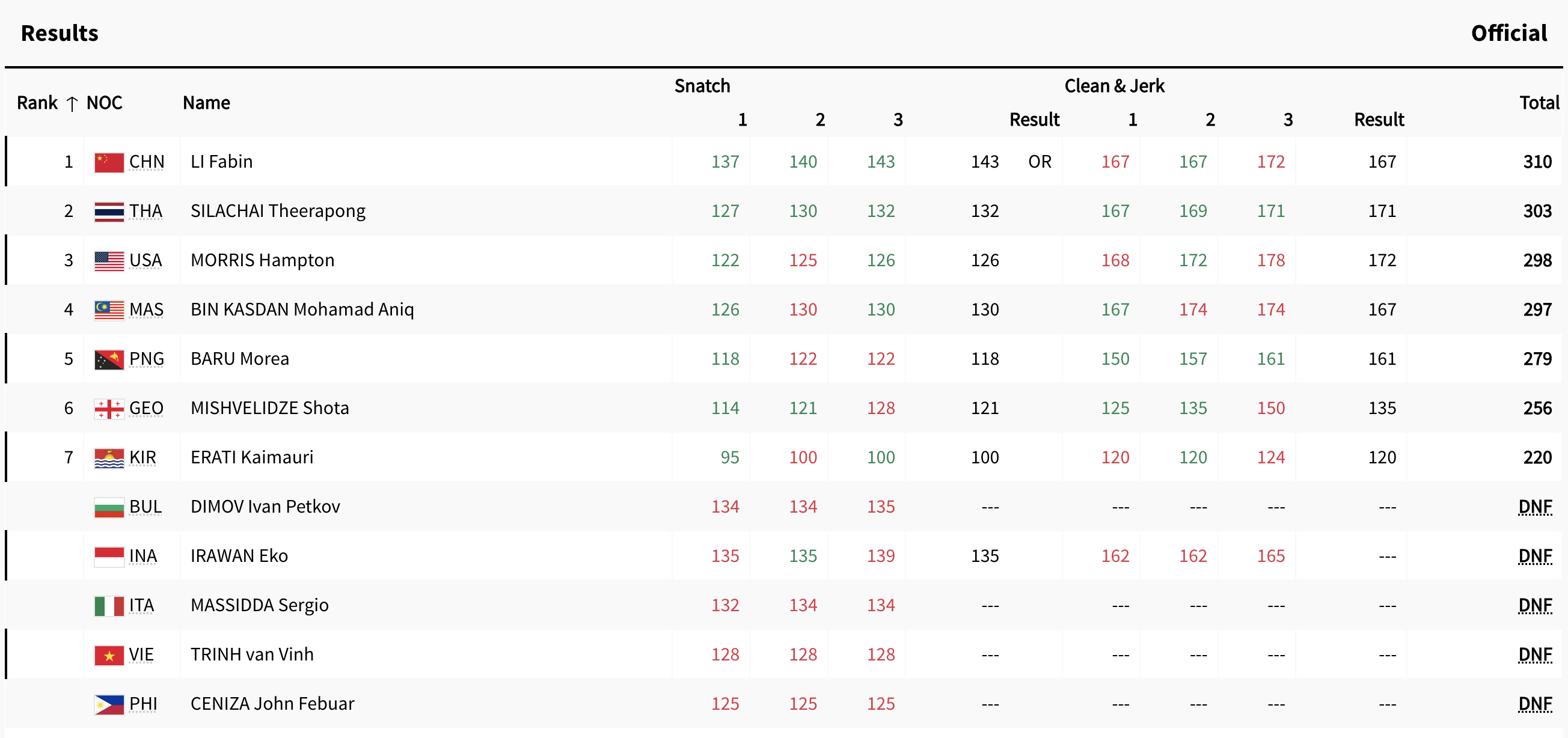
Task: Click the Georgia flag icon
Action: tap(109, 408)
